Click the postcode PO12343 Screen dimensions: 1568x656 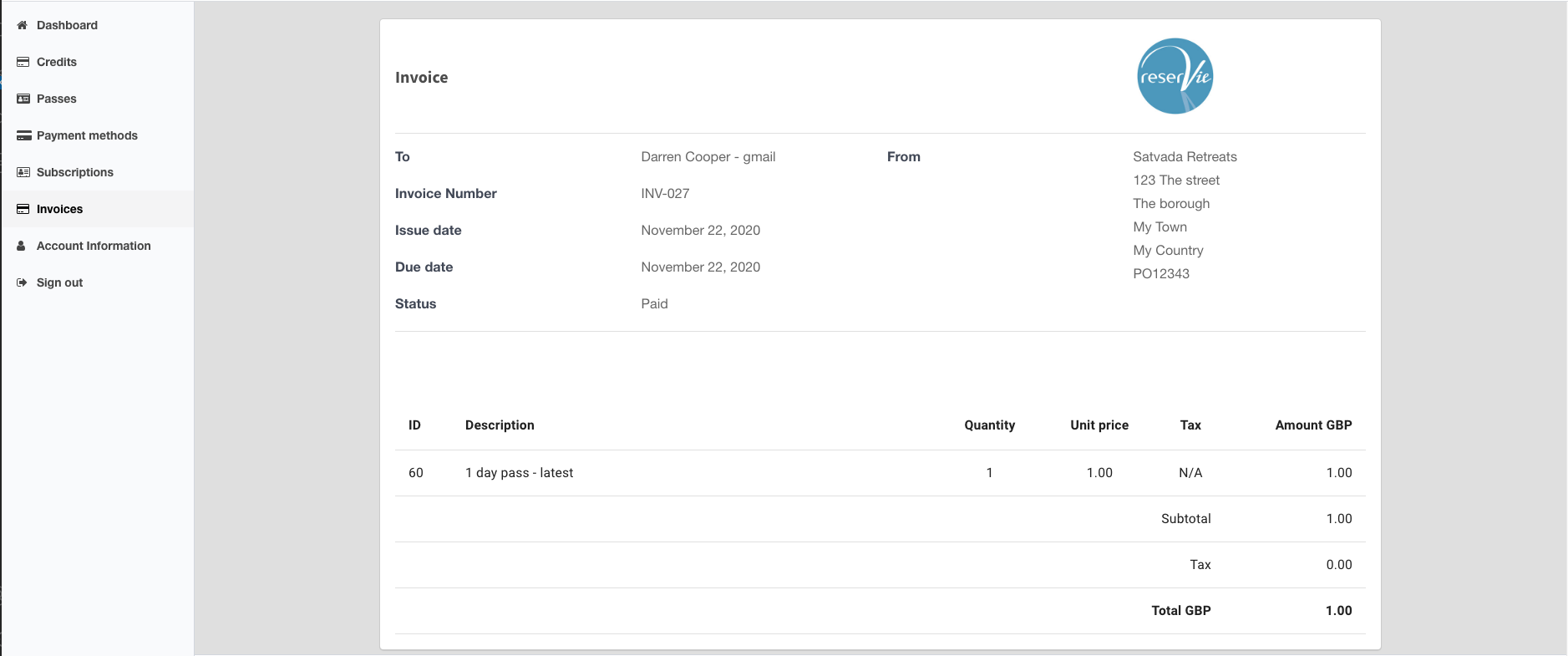[x=1161, y=274]
